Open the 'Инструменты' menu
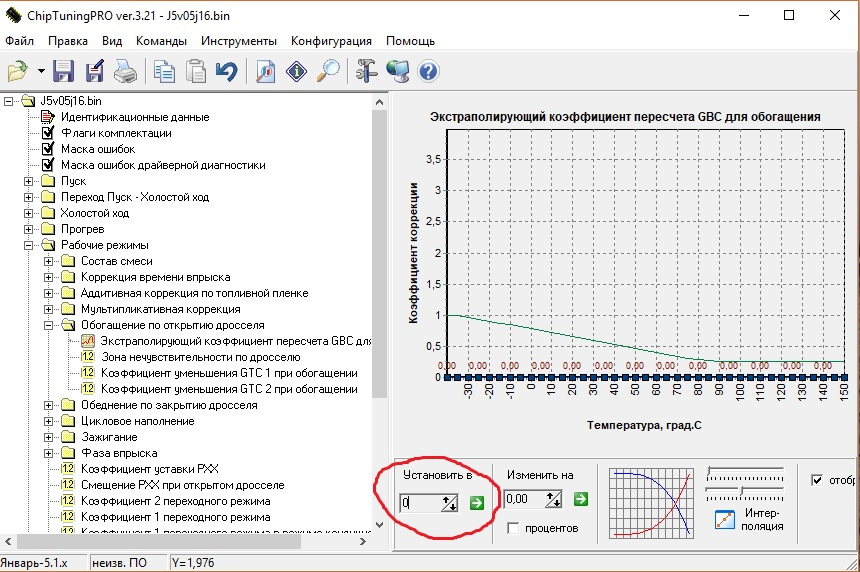 (x=238, y=41)
